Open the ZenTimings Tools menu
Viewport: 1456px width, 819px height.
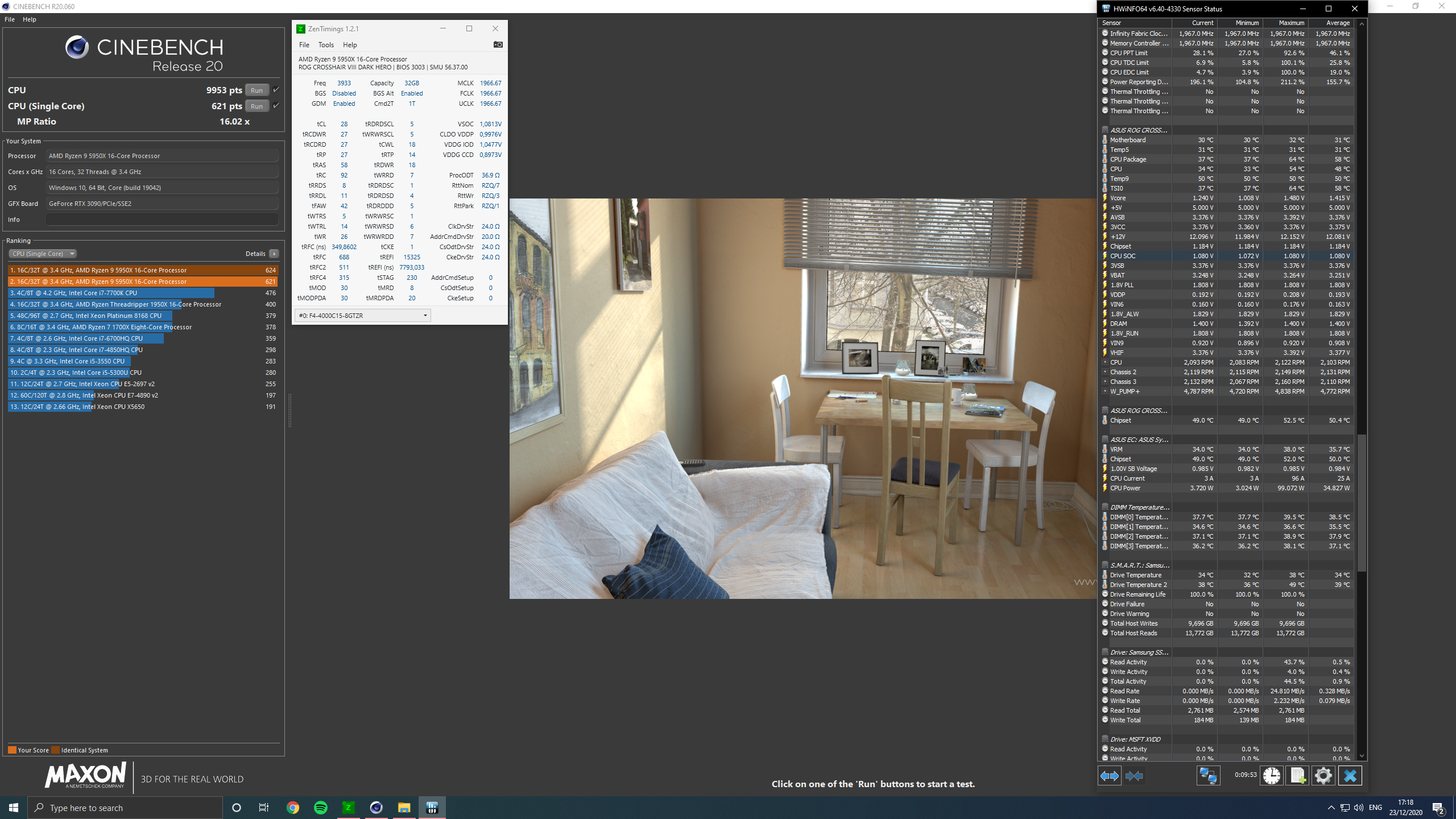point(326,45)
